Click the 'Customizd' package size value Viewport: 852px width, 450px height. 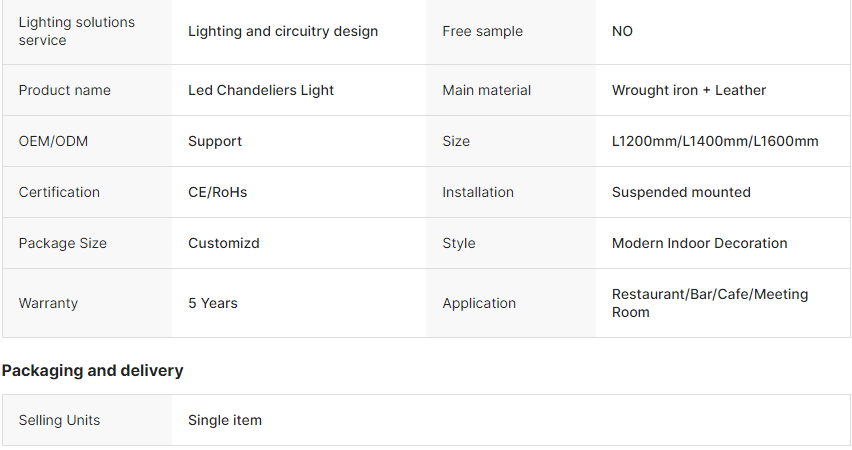point(223,243)
